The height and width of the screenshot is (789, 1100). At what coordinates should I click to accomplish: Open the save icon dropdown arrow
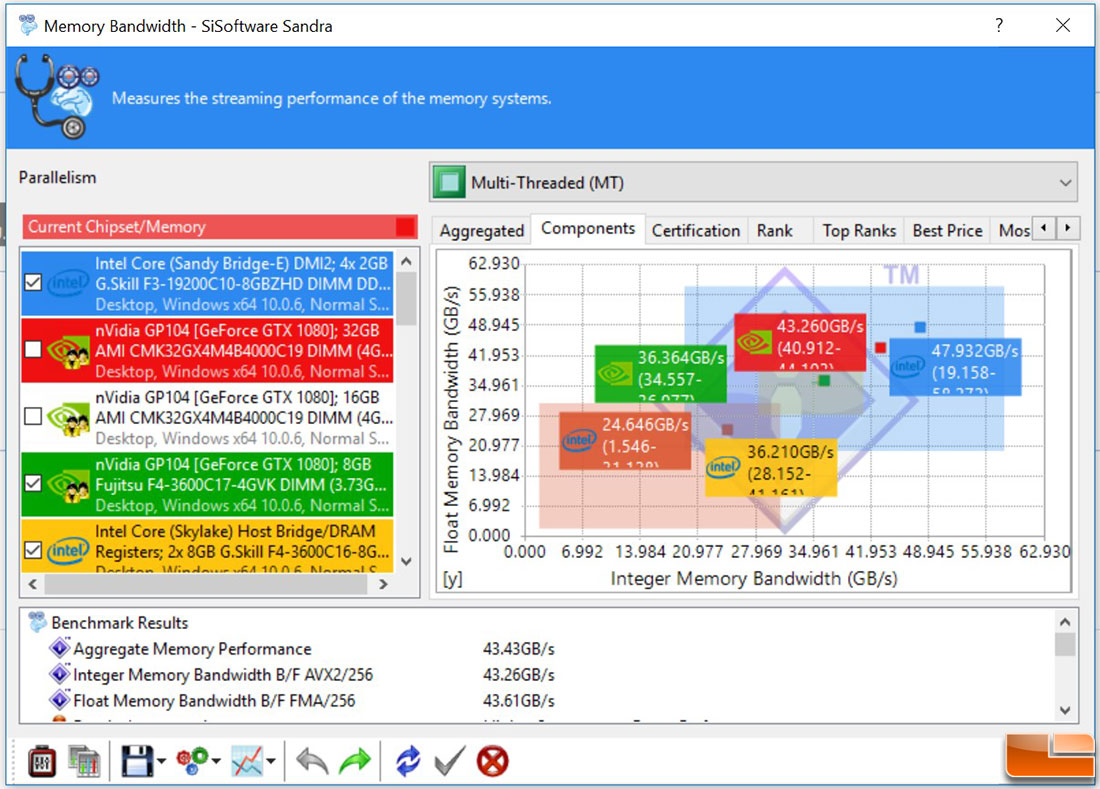point(161,762)
